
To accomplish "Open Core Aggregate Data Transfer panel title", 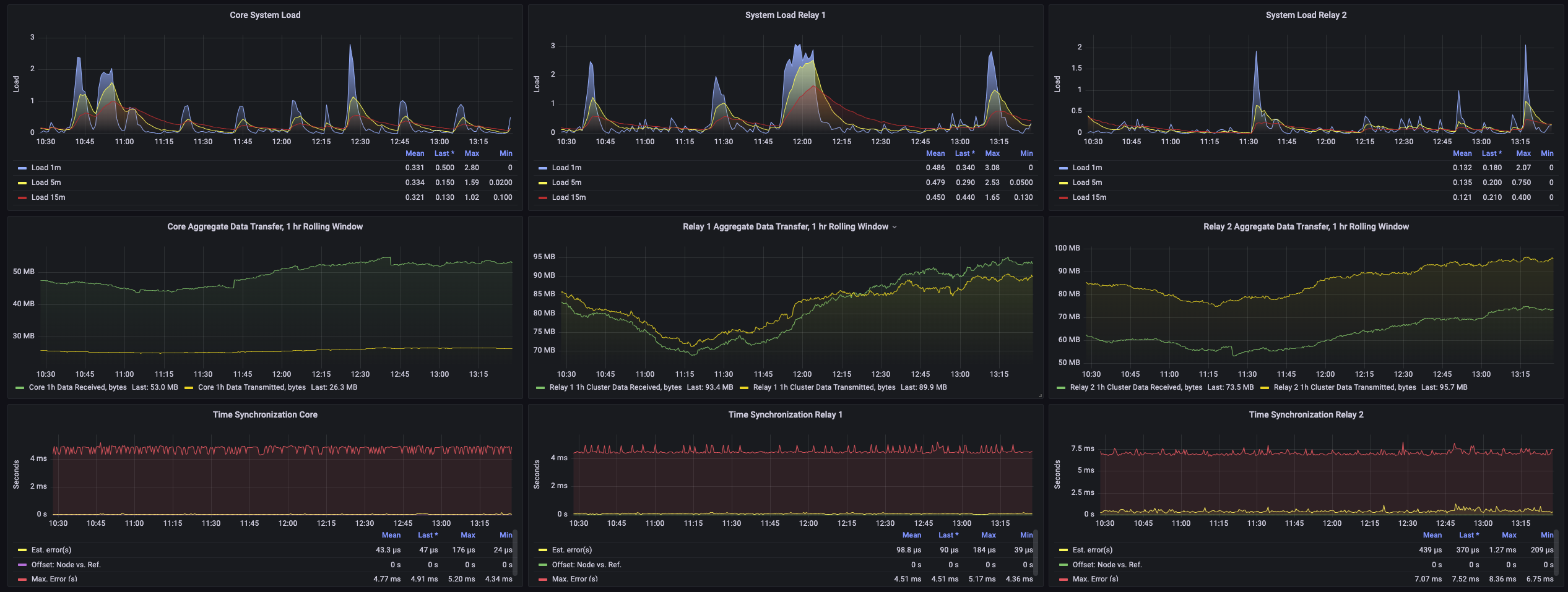I will click(x=265, y=226).
